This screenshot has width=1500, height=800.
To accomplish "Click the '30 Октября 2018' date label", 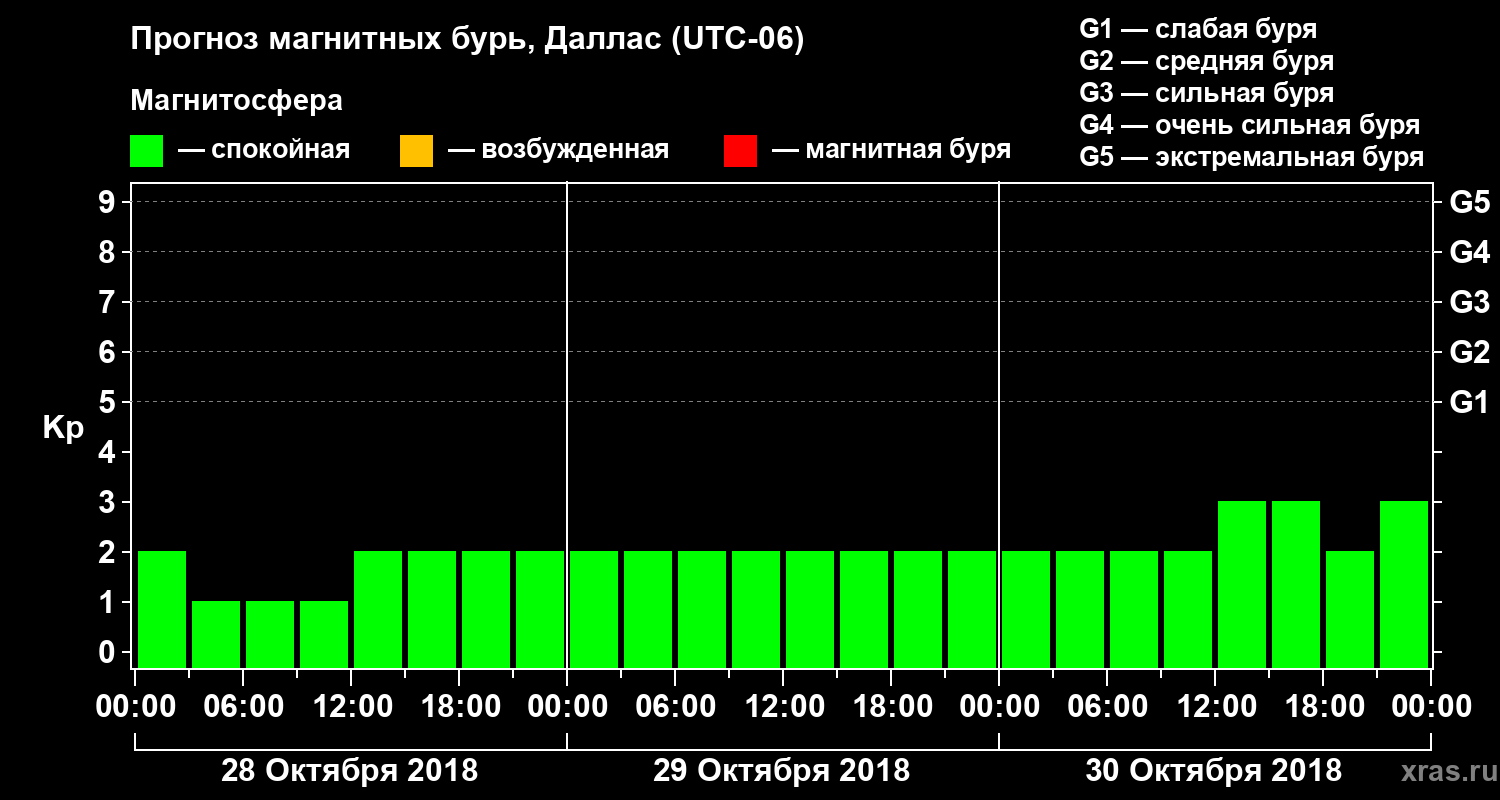I will click(1214, 771).
